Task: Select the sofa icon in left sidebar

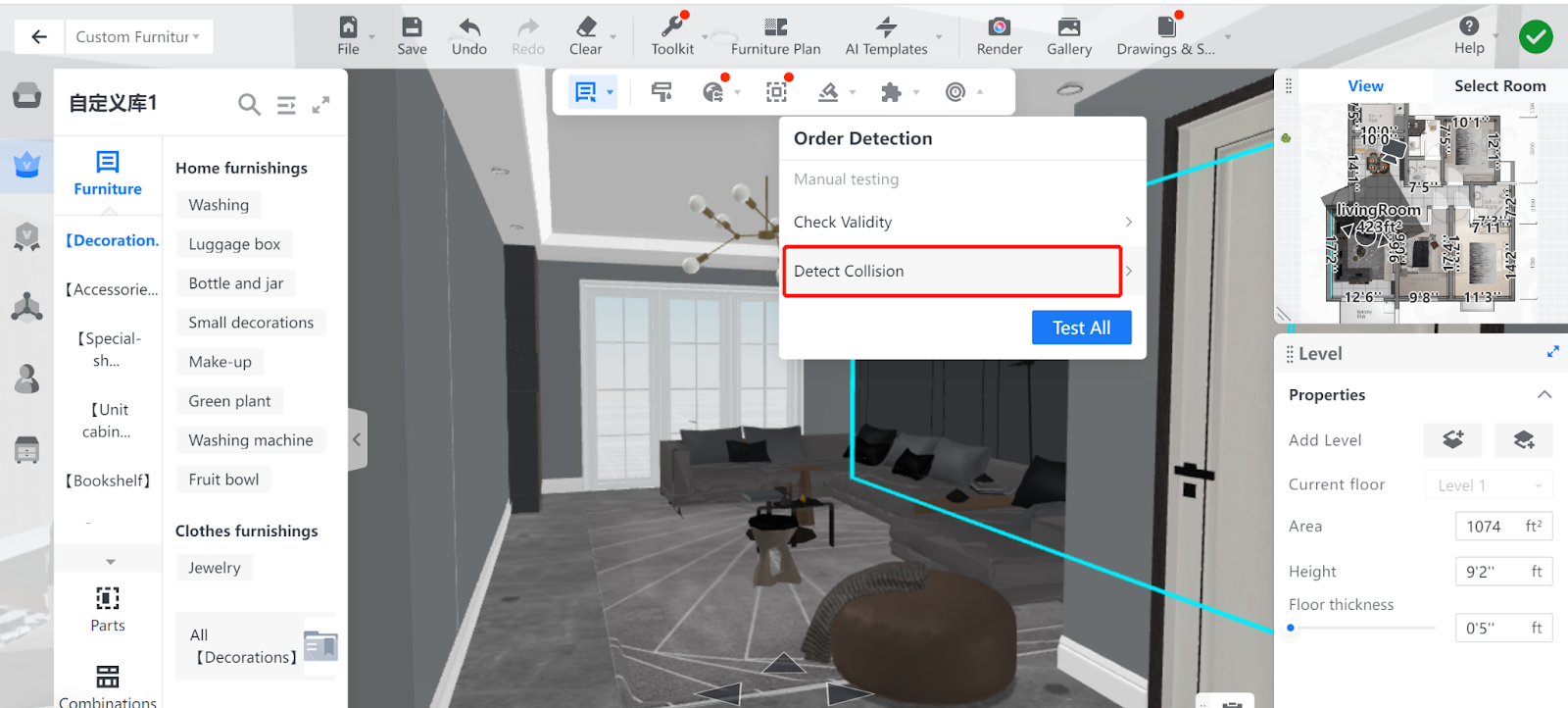Action: pyautogui.click(x=26, y=95)
